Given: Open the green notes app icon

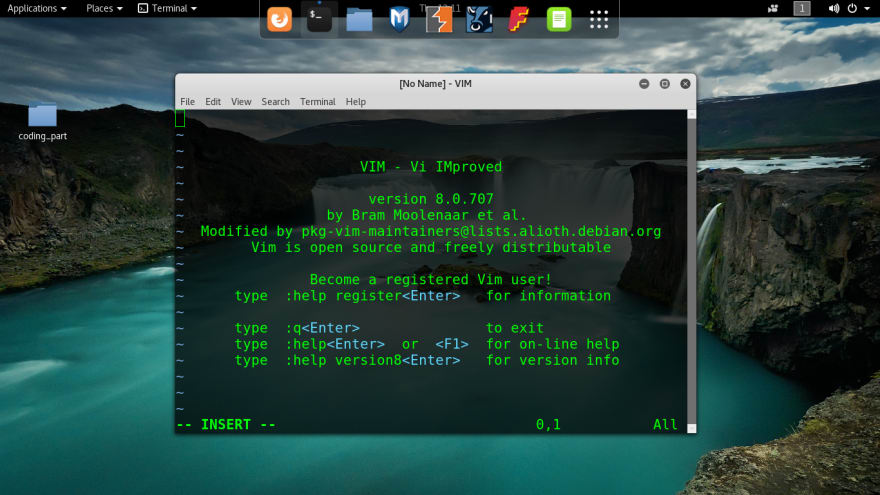Looking at the screenshot, I should pos(559,20).
